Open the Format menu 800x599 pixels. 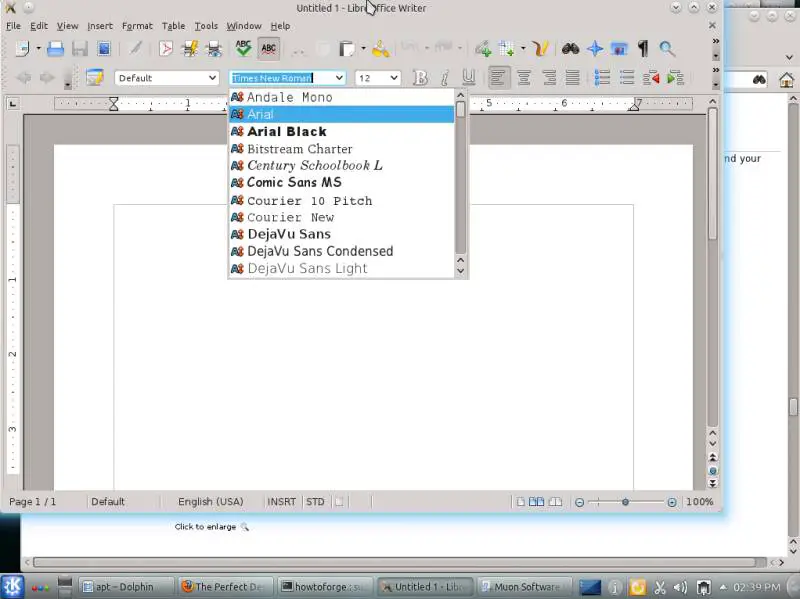click(137, 26)
